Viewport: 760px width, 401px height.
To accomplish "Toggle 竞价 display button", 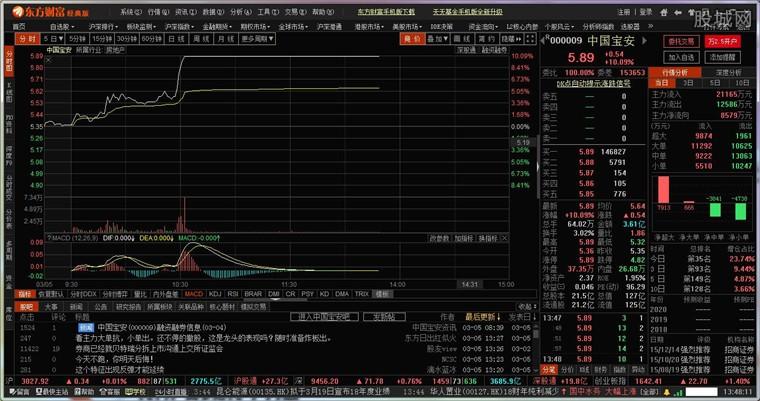I will pos(412,39).
